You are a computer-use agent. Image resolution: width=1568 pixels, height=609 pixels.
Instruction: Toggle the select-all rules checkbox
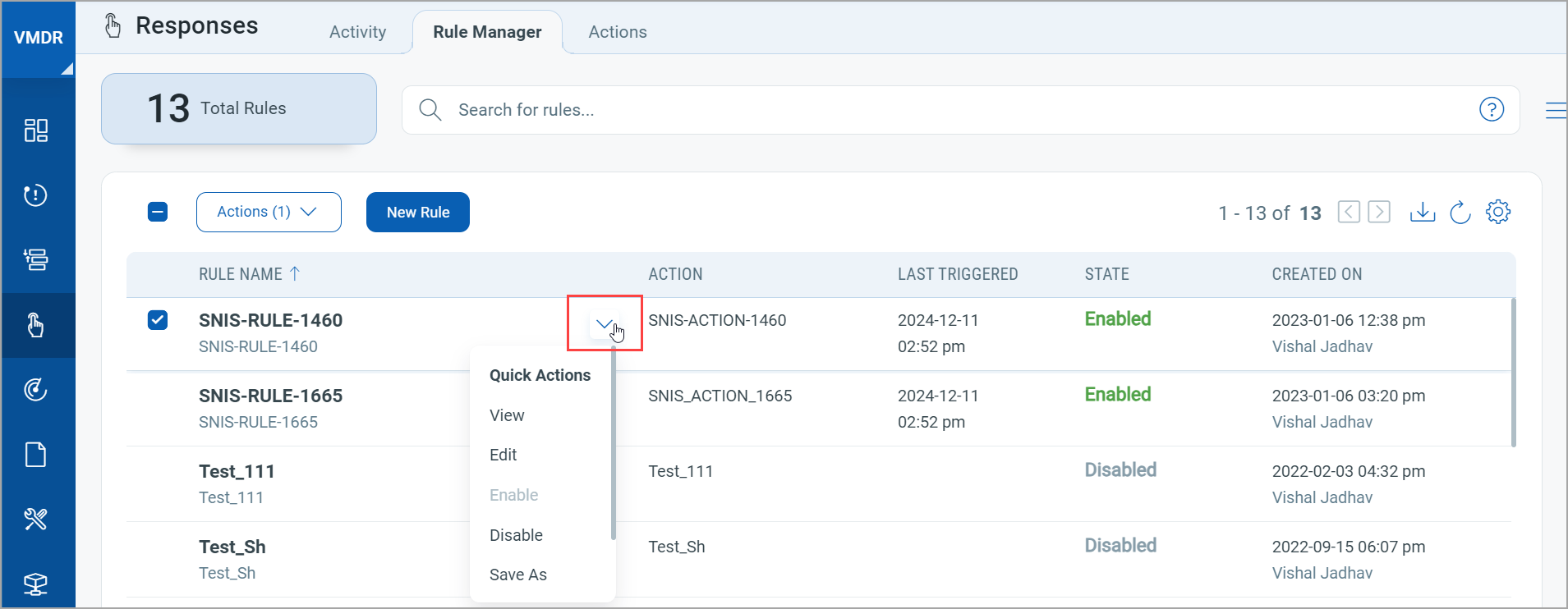coord(158,212)
